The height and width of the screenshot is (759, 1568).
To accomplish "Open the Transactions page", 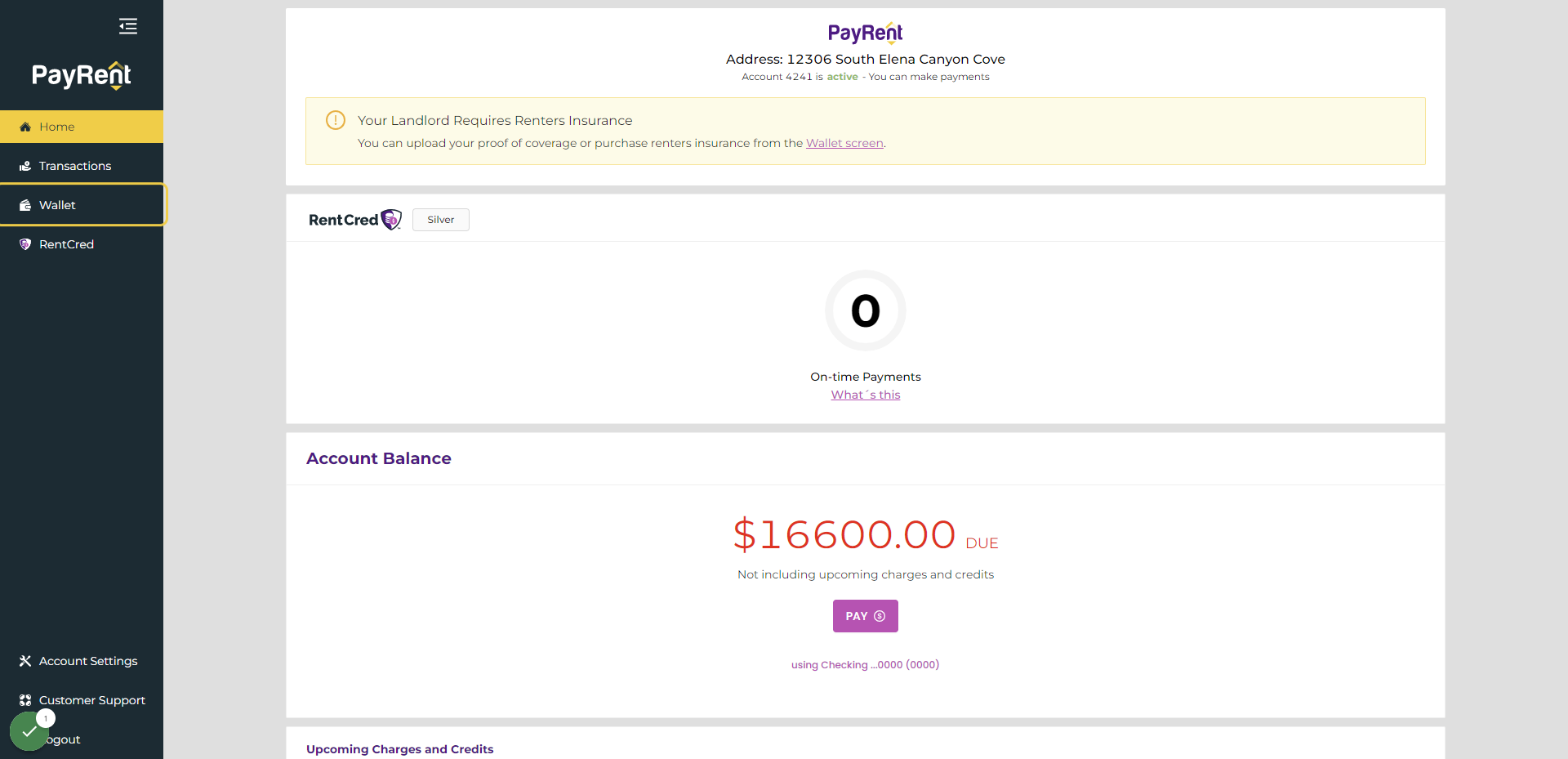I will coord(82,166).
